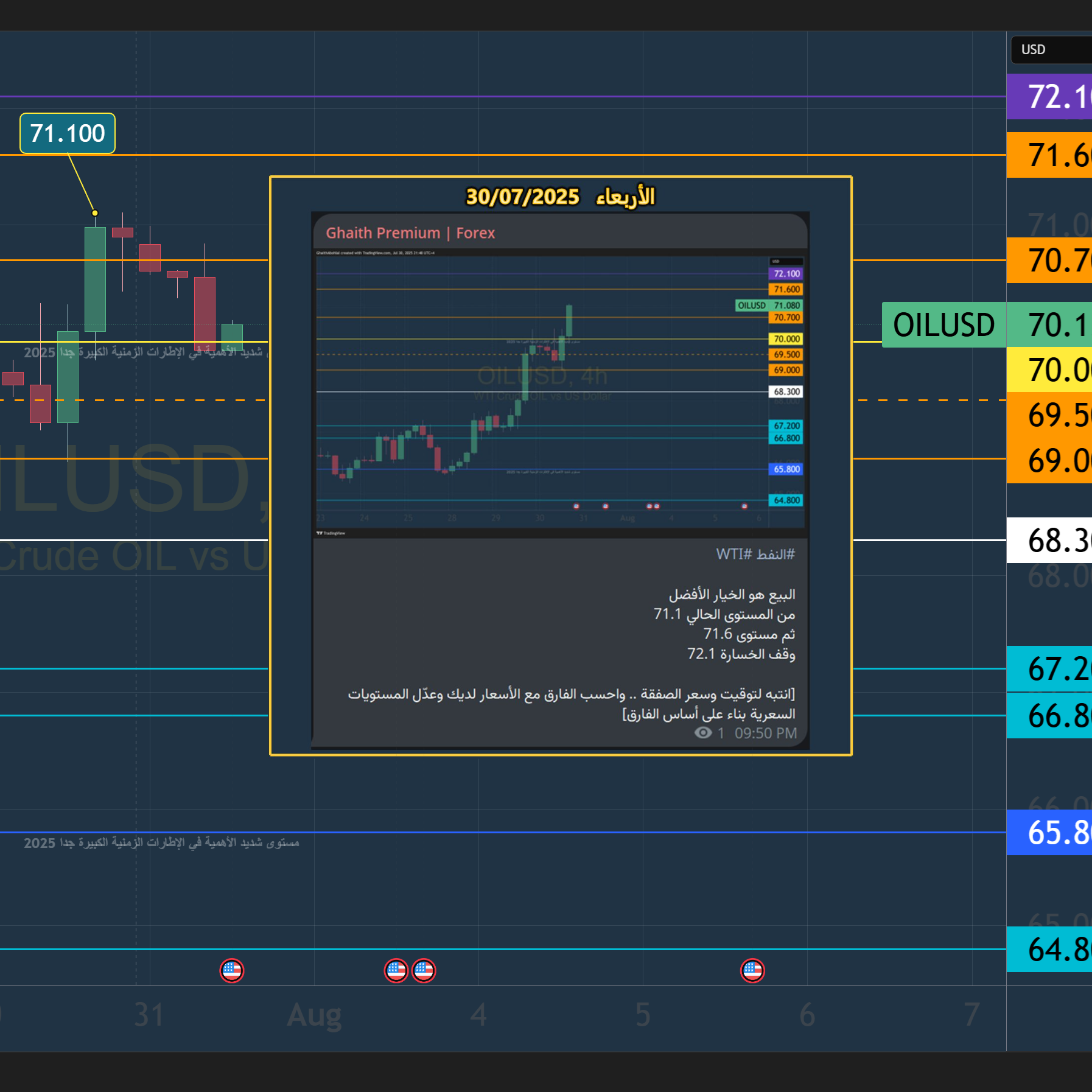Select the yellow 70.0 price level tag
Image resolution: width=1092 pixels, height=1092 pixels.
click(1049, 369)
